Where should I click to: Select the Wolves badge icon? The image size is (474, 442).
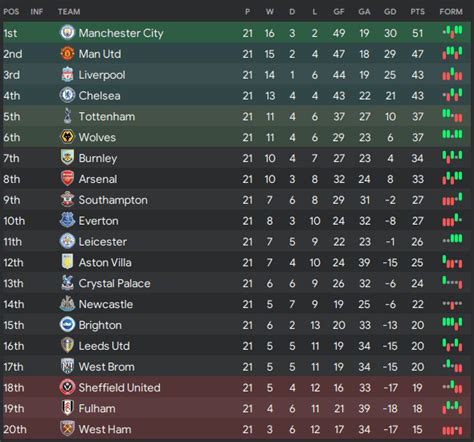point(68,137)
